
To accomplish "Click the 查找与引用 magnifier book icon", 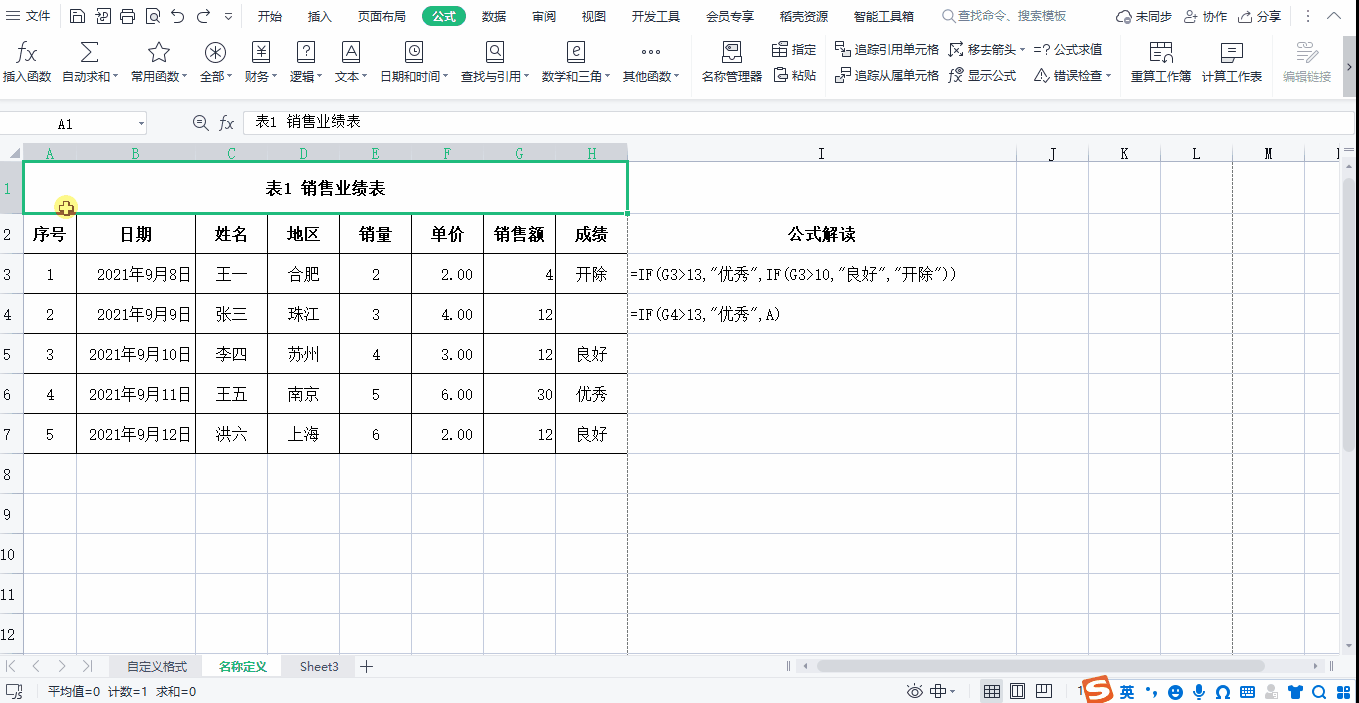I will 495,53.
